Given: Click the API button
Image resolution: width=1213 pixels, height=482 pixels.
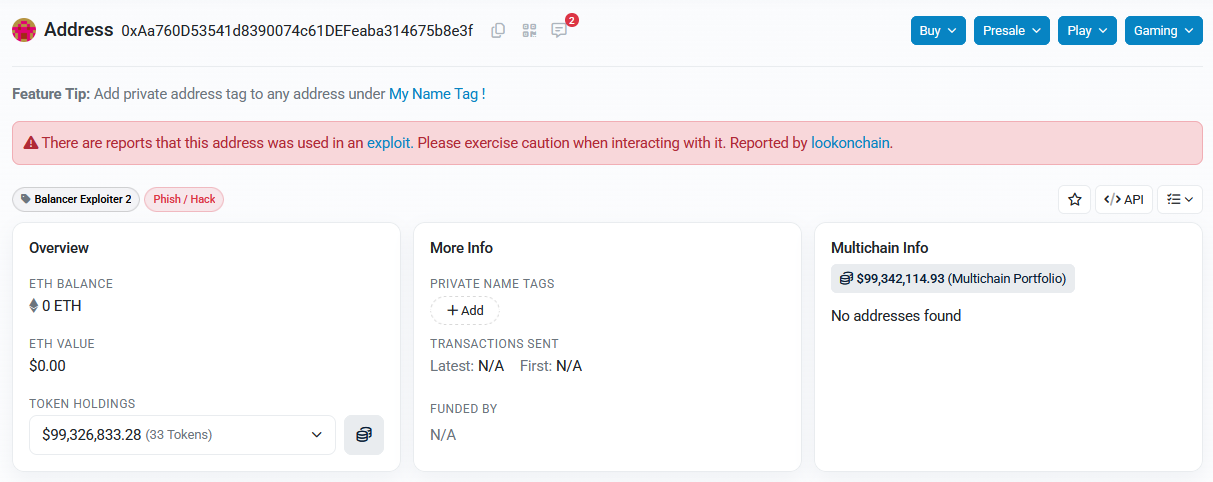Looking at the screenshot, I should pos(1124,199).
